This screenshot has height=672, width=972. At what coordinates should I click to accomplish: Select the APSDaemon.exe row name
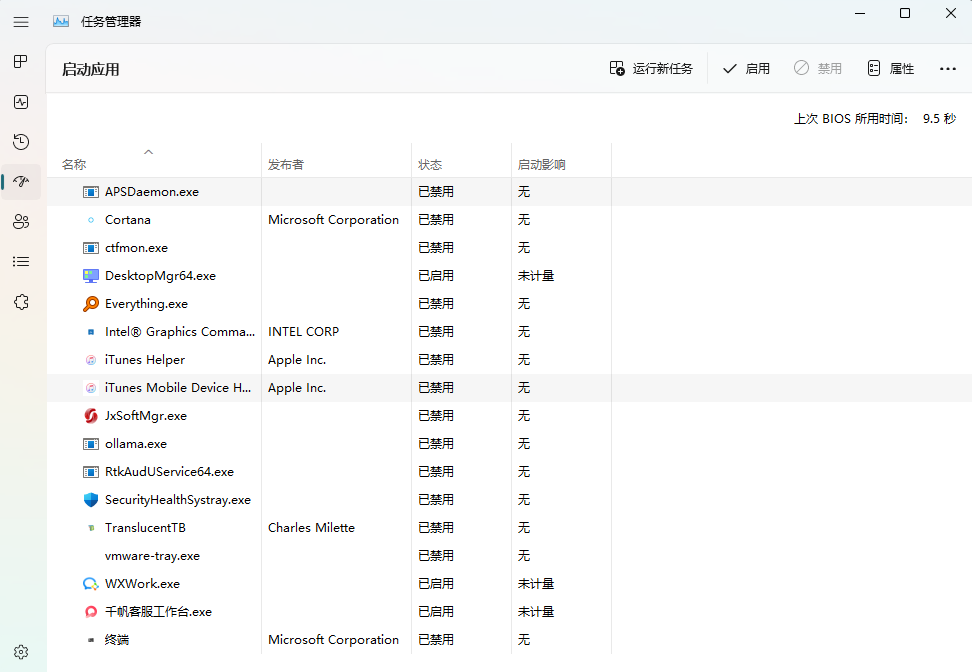pyautogui.click(x=152, y=192)
